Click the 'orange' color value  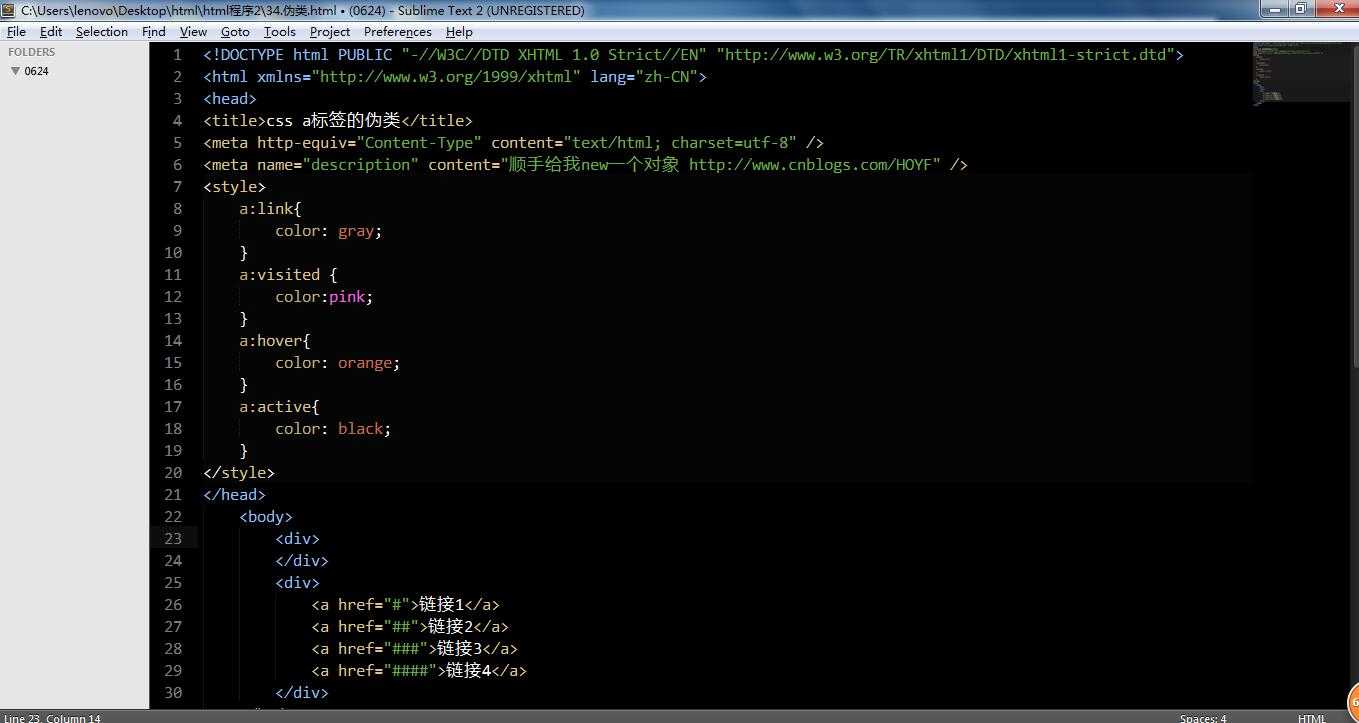(x=364, y=363)
